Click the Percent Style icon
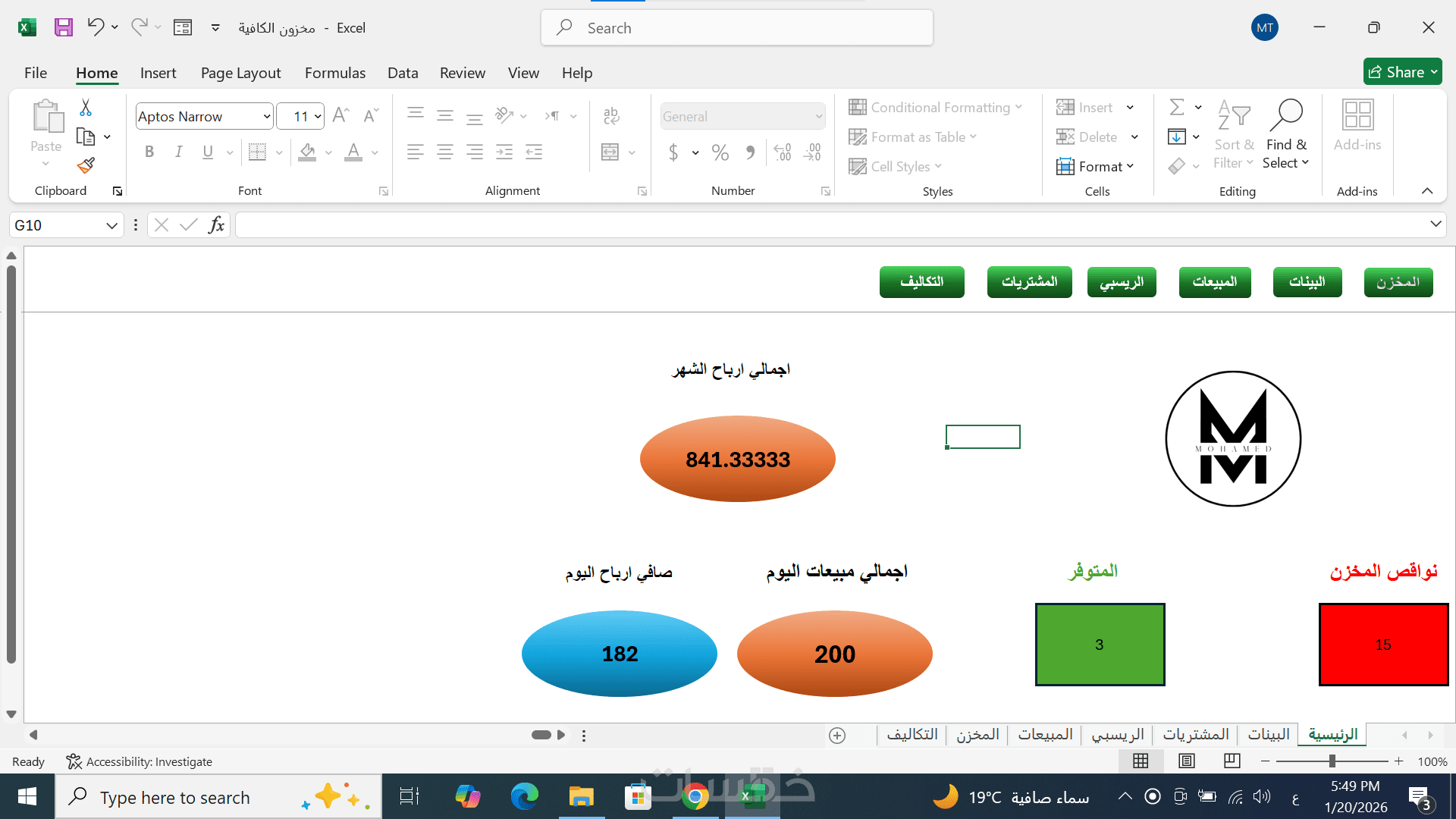This screenshot has width=1456, height=819. tap(720, 152)
